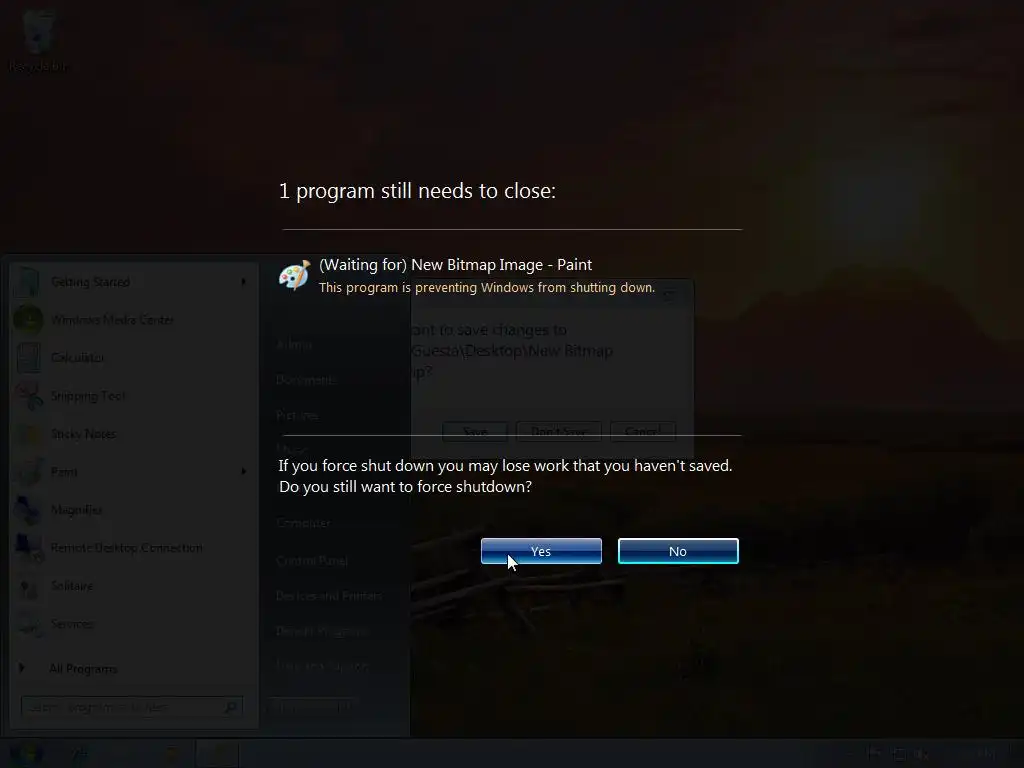Click the Paint palette icon beside the waiting program
This screenshot has width=1024, height=768.
(x=295, y=275)
